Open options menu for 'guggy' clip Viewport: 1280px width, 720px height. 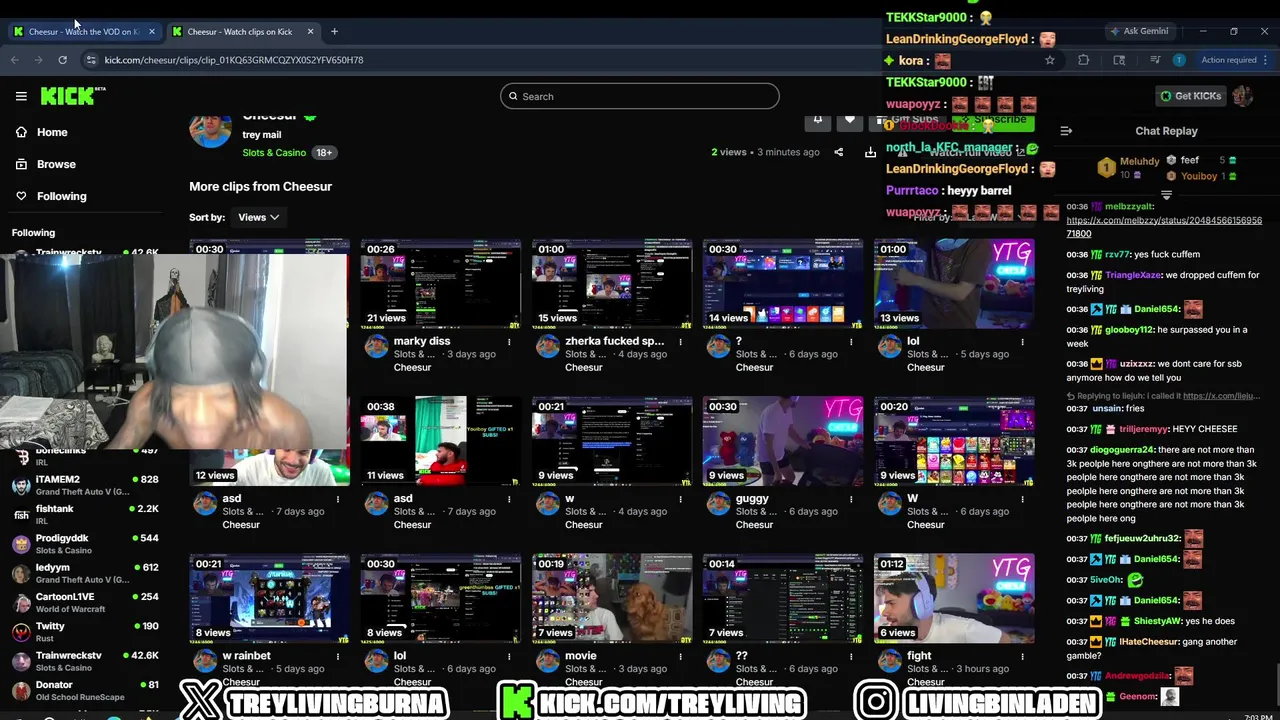[x=851, y=499]
